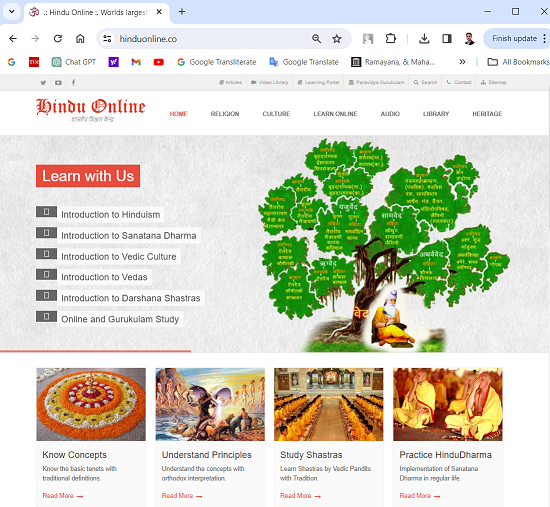550x507 pixels.
Task: Toggle the browser side panel icon
Action: point(447,39)
